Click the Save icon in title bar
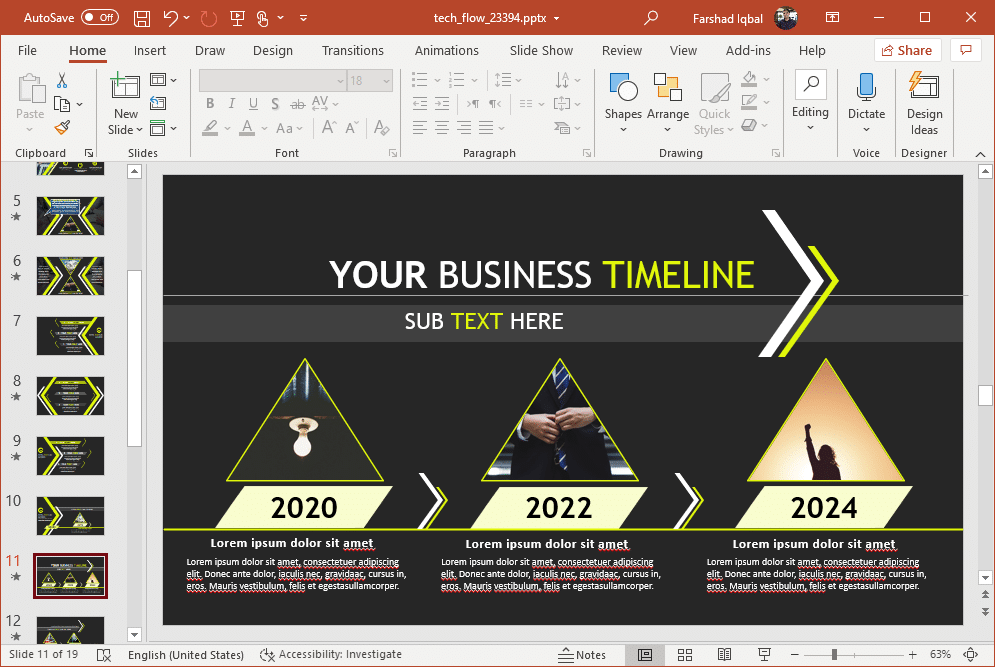Image resolution: width=995 pixels, height=667 pixels. 142,18
